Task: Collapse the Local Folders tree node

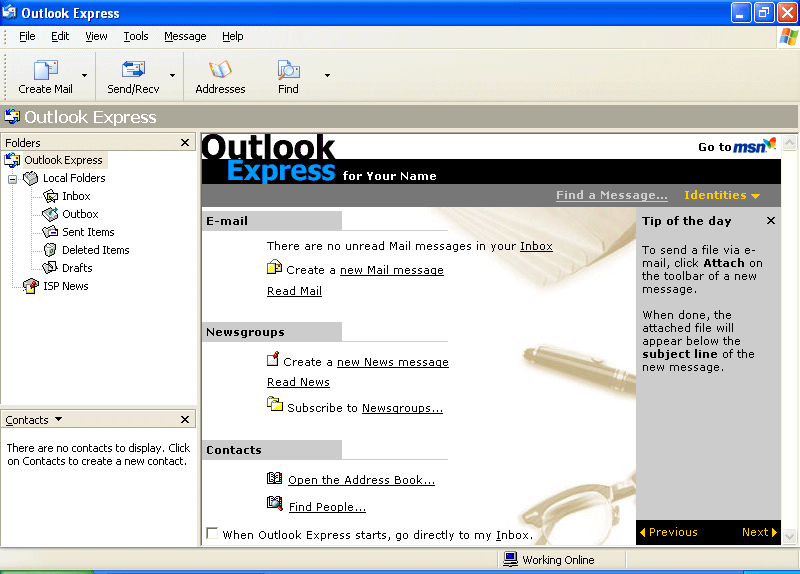Action: (13, 178)
